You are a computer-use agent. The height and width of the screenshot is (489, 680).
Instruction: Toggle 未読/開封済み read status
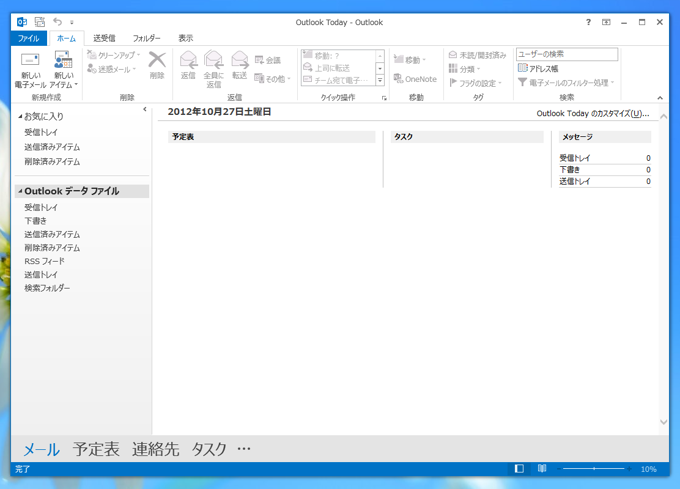click(x=477, y=55)
